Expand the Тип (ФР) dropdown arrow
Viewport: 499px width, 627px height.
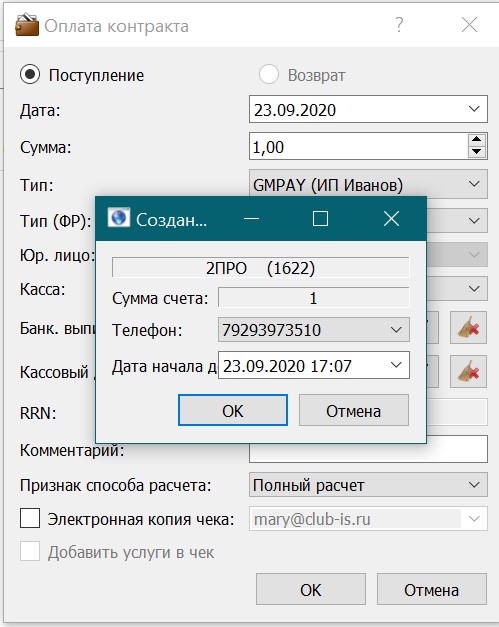coord(474,220)
